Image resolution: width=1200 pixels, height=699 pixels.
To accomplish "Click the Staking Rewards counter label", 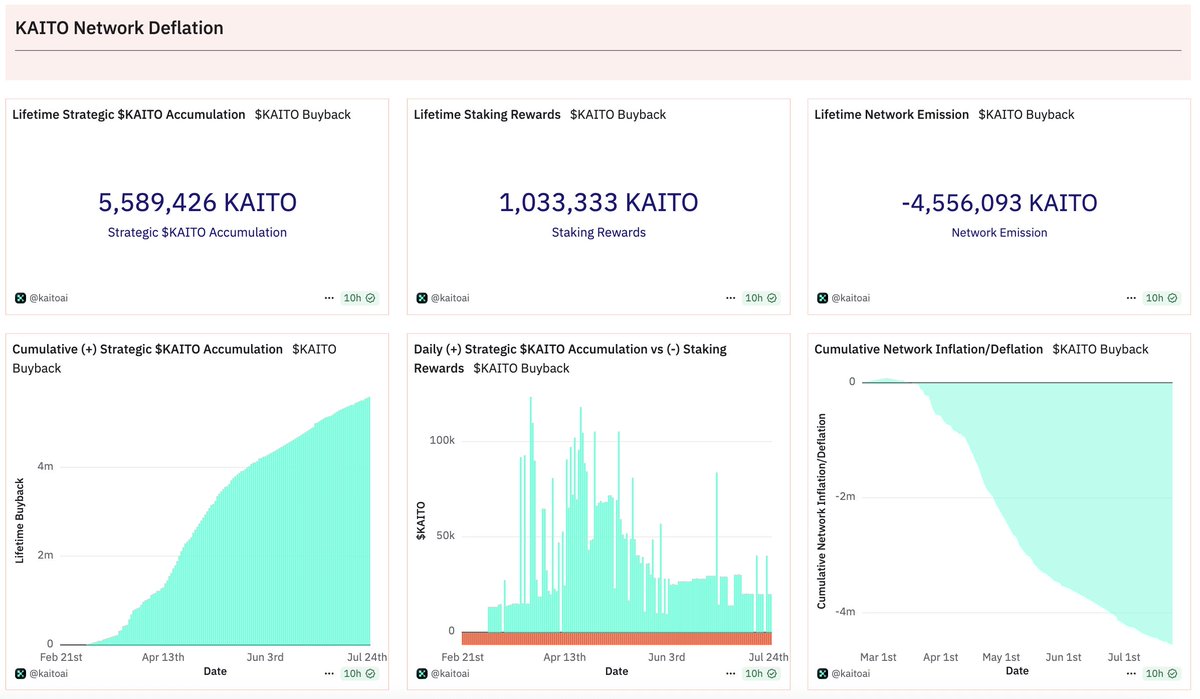I will (x=599, y=232).
